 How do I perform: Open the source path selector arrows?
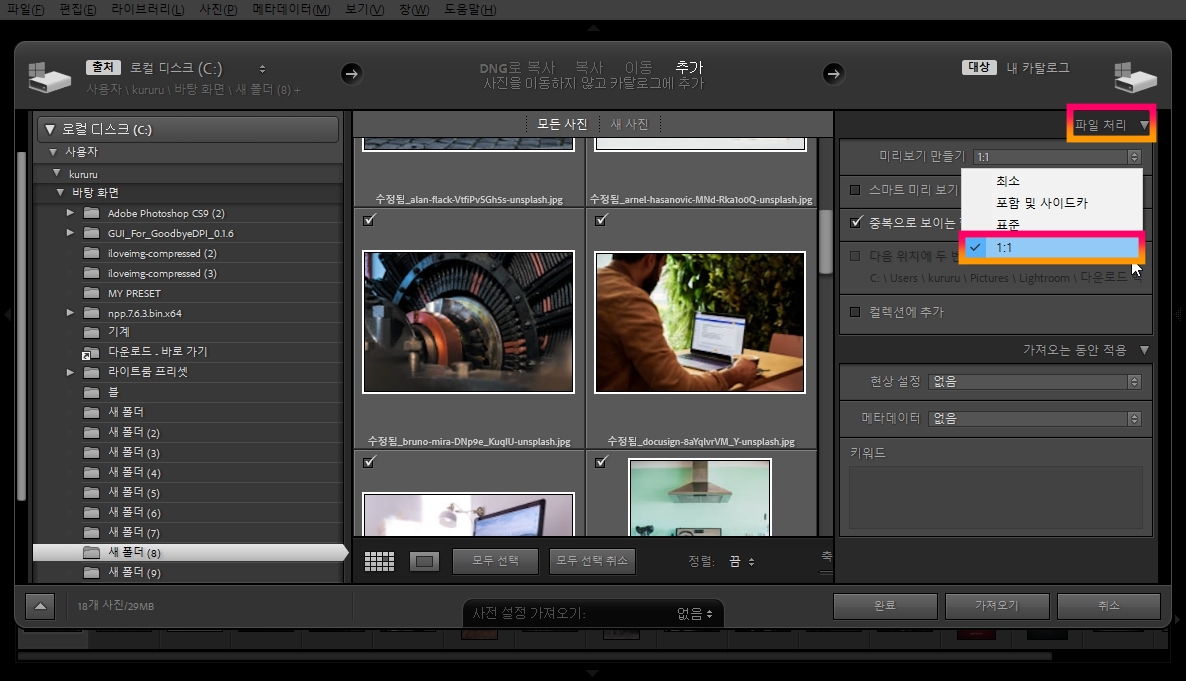click(262, 69)
